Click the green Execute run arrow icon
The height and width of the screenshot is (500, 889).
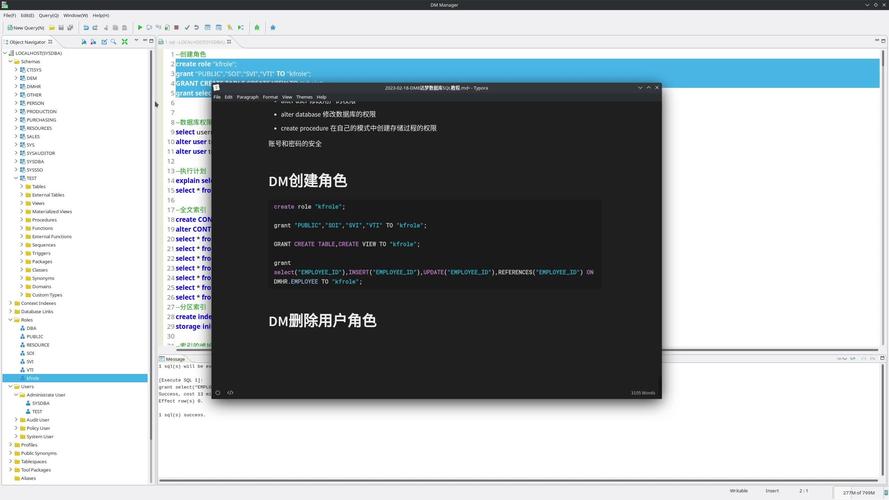(x=139, y=27)
